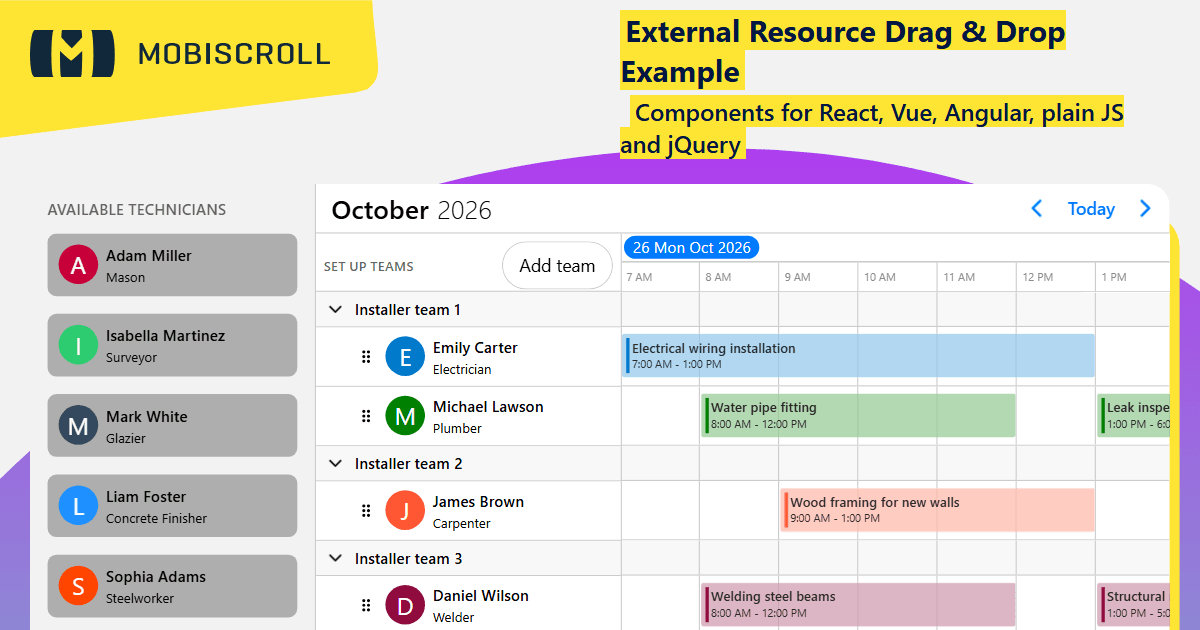Viewport: 1200px width, 630px height.
Task: Click the 10 AM time header
Action: pyautogui.click(x=880, y=277)
